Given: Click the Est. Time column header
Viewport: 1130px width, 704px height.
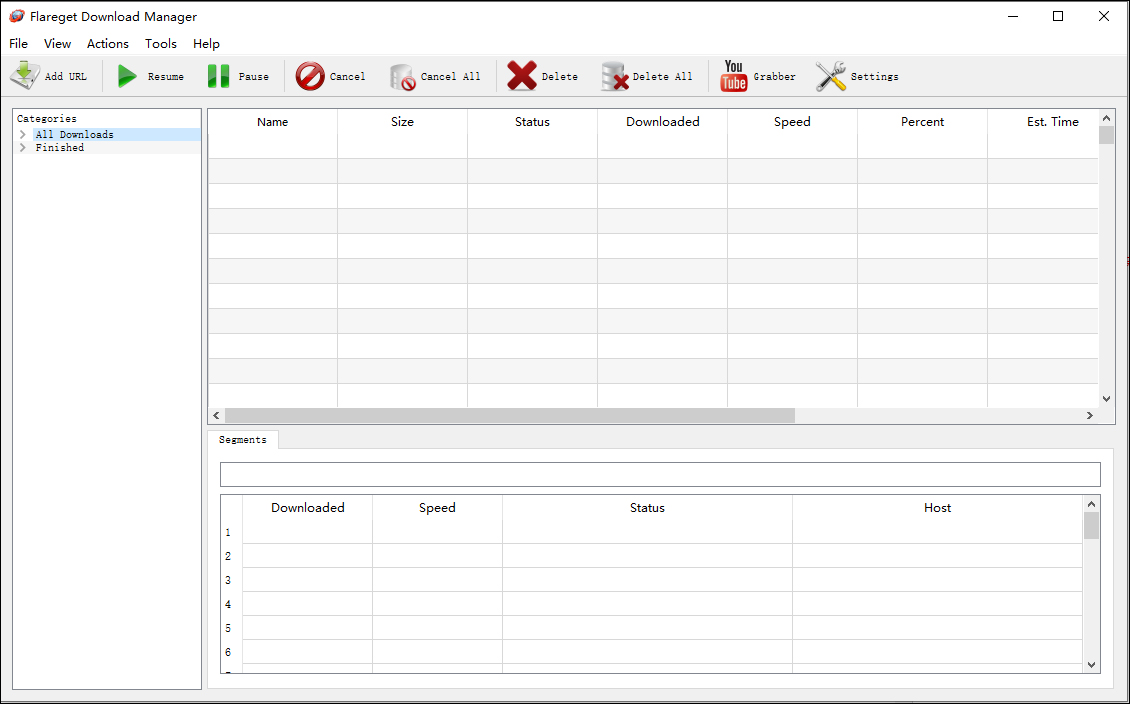Looking at the screenshot, I should click(1053, 122).
